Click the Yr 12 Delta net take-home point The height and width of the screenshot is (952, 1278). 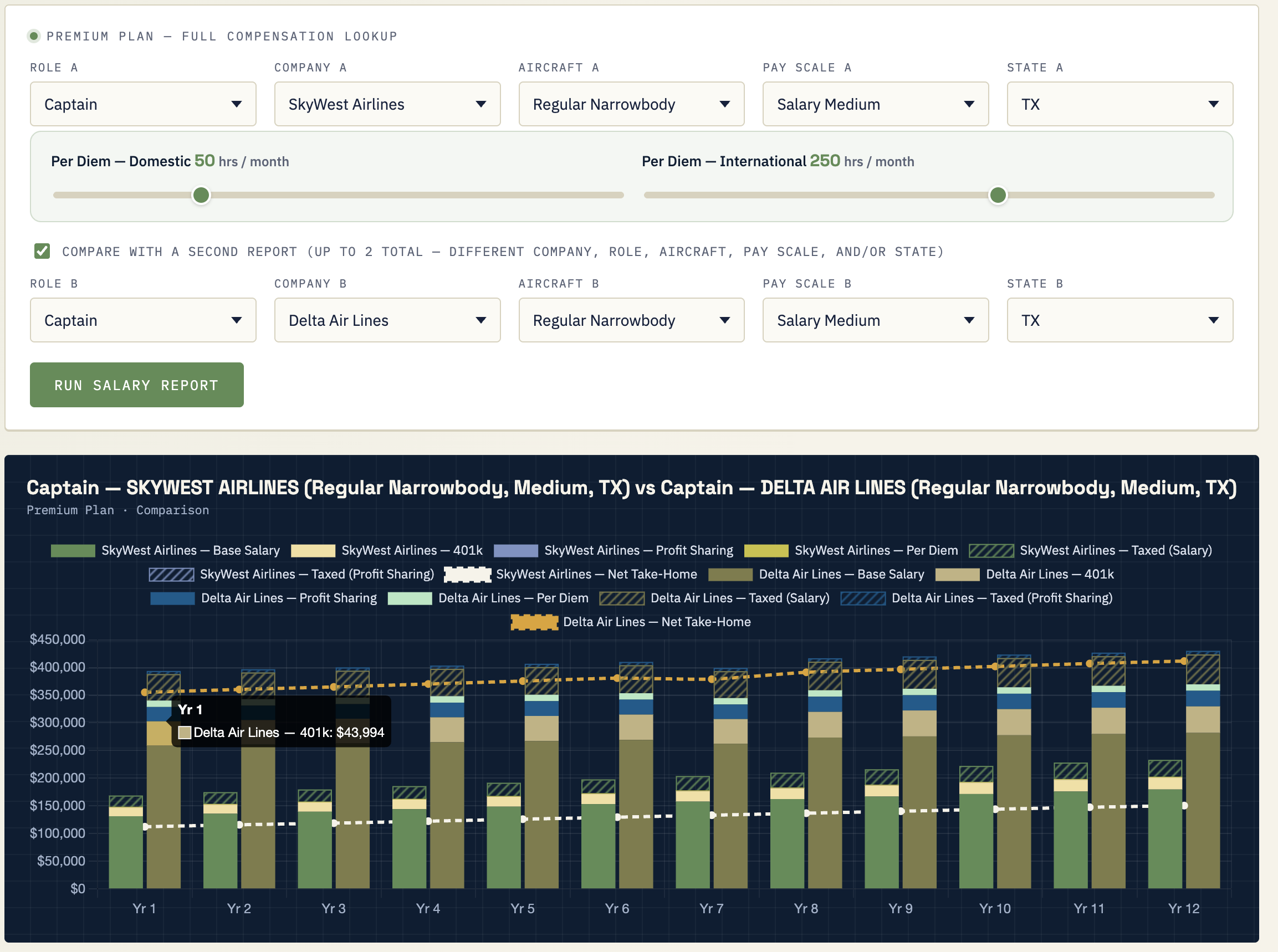pyautogui.click(x=1184, y=661)
